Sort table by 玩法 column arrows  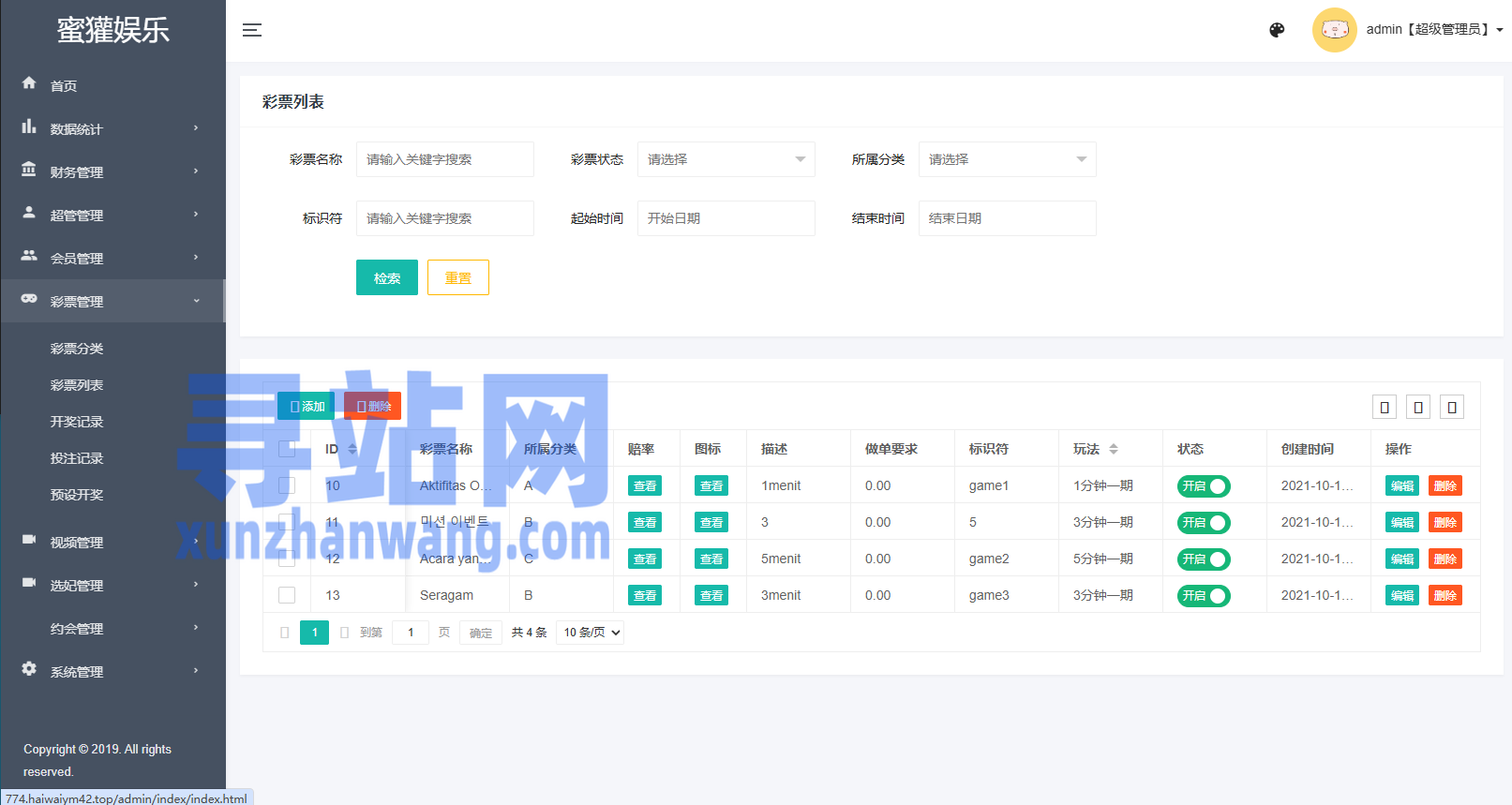[1114, 449]
